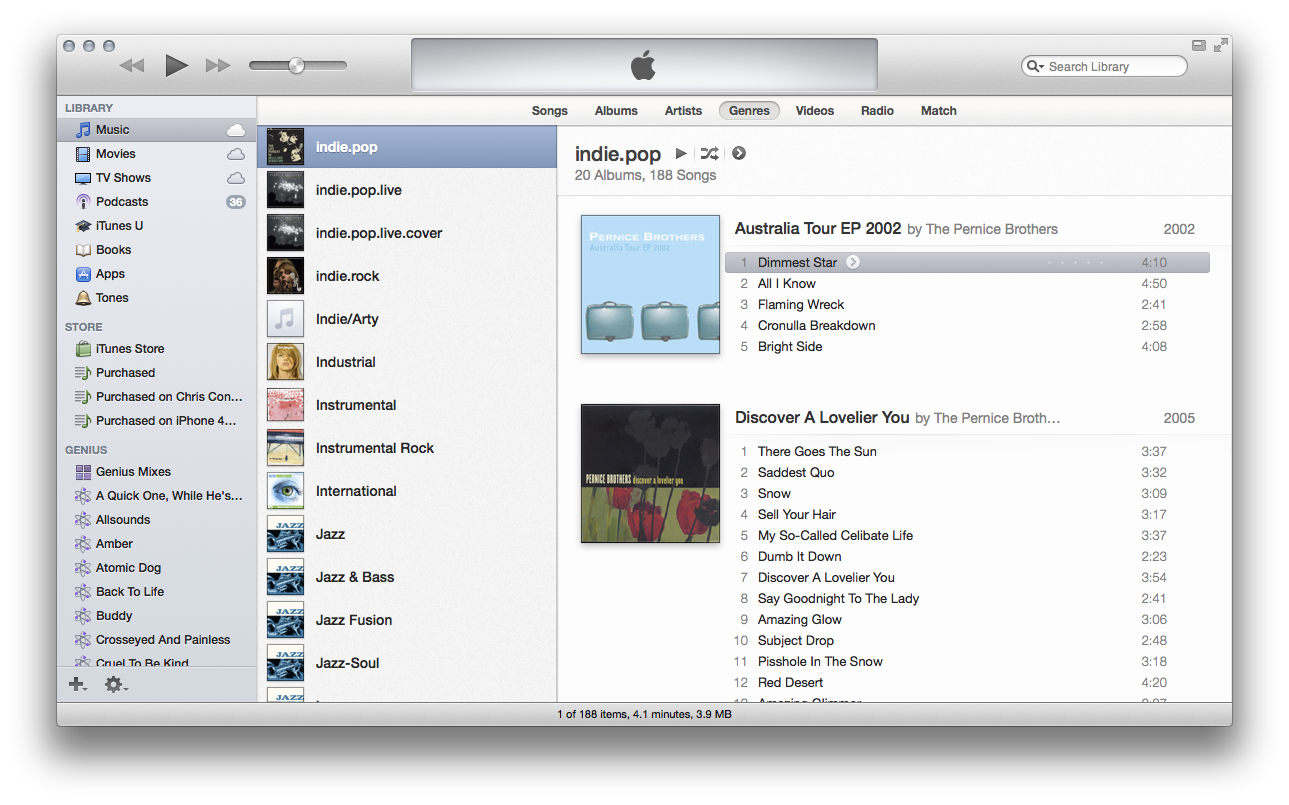Visit the iTunes Store
1289x805 pixels.
click(x=157, y=349)
